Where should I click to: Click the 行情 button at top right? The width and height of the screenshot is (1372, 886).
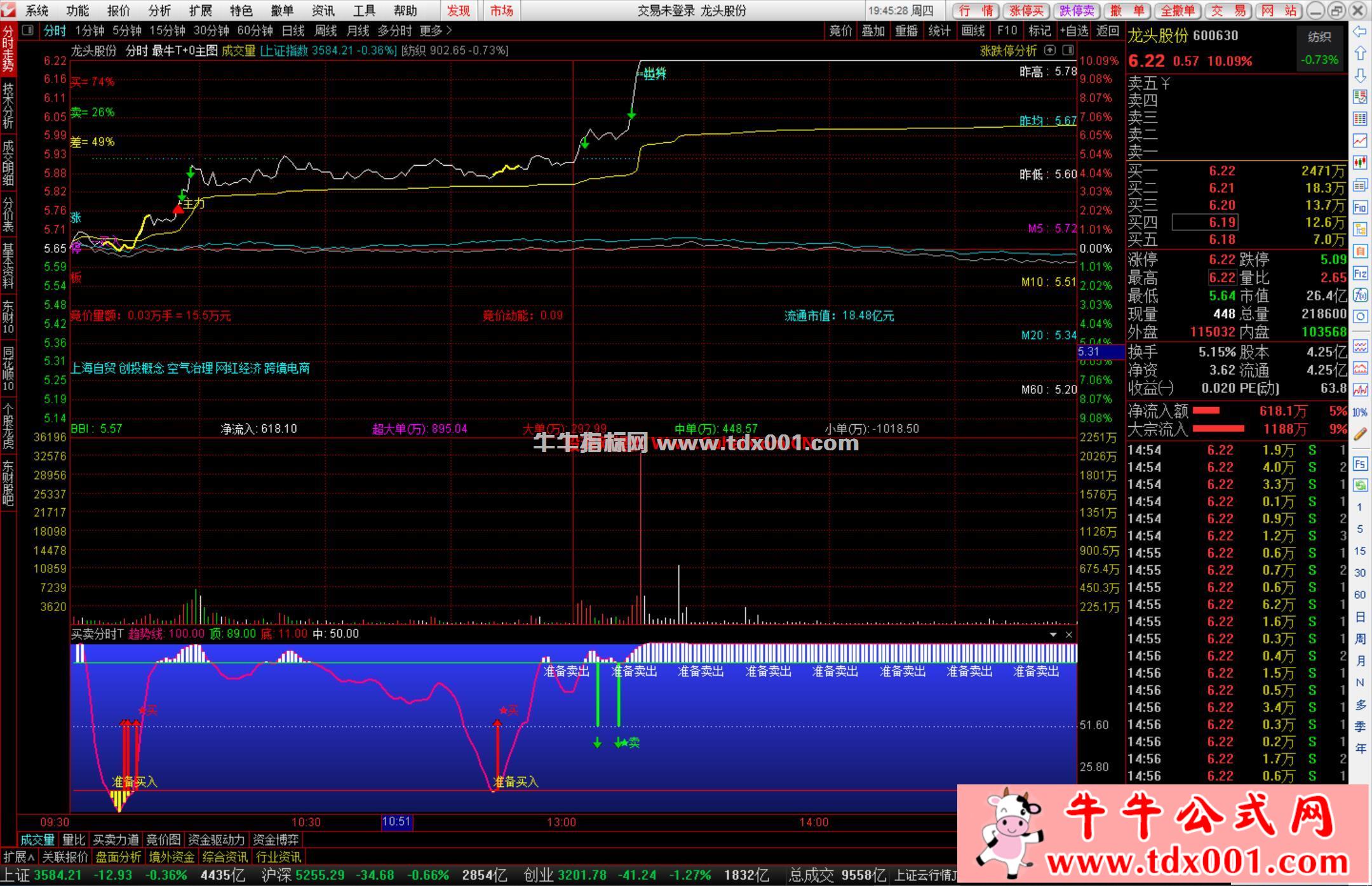[x=976, y=11]
